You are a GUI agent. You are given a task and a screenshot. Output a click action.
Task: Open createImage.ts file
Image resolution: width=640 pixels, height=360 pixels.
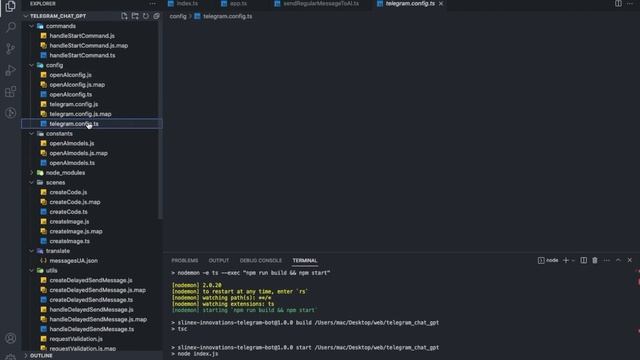coord(69,241)
